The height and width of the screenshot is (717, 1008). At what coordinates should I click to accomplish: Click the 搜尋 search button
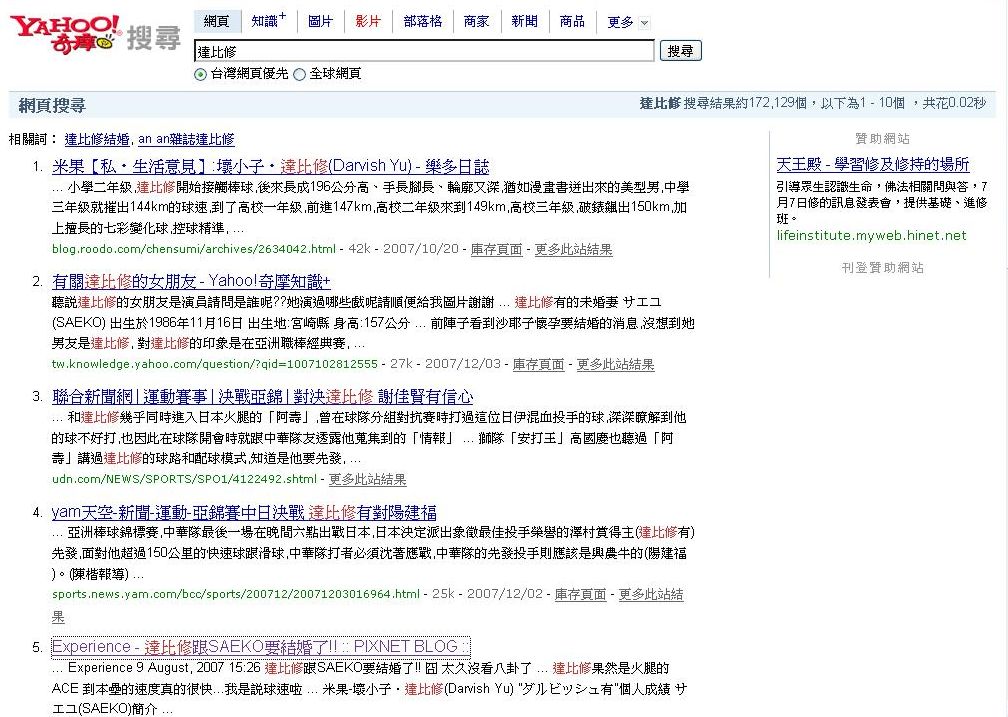pyautogui.click(x=681, y=51)
